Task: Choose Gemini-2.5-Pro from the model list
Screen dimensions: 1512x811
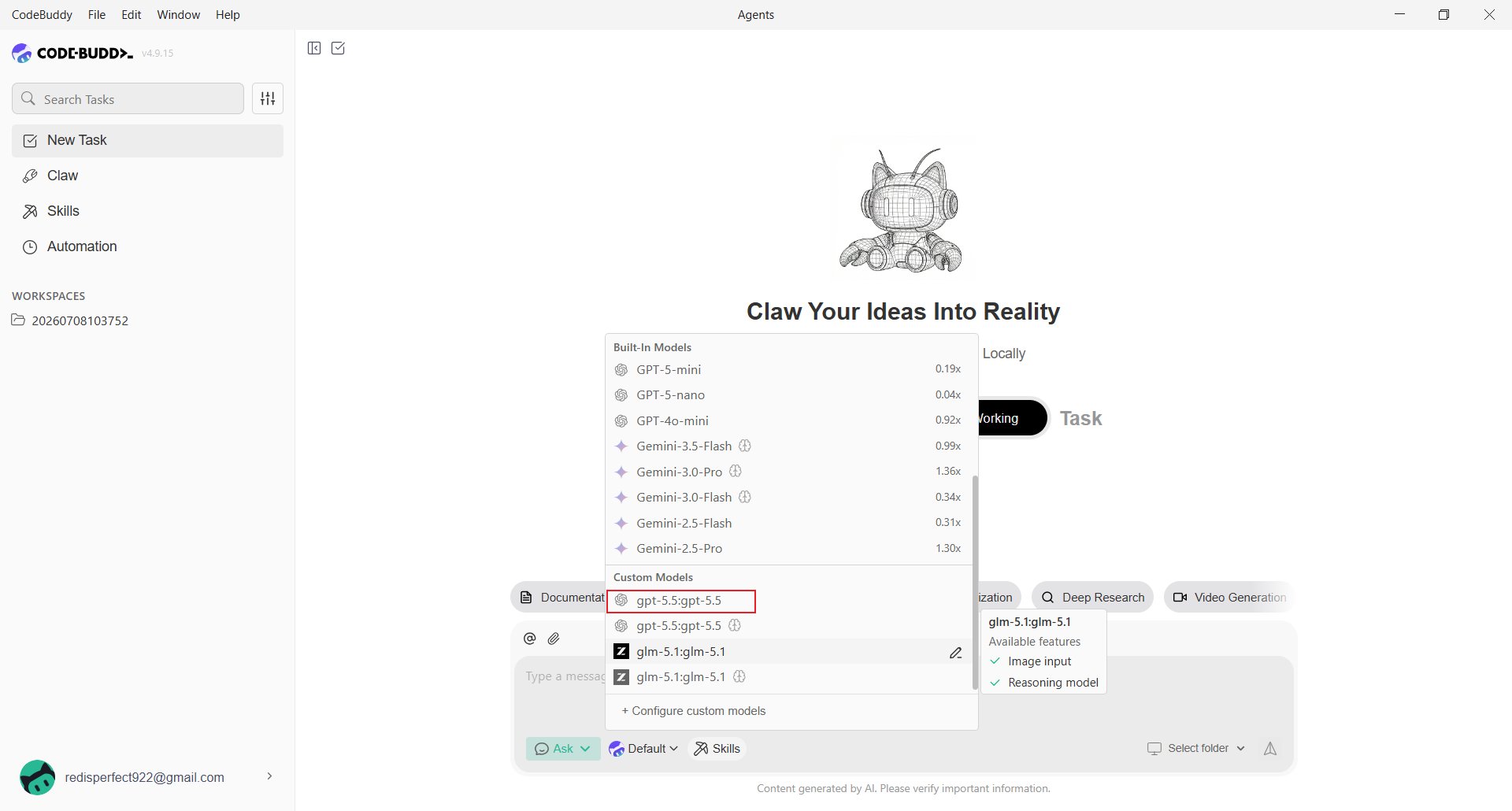Action: tap(789, 548)
